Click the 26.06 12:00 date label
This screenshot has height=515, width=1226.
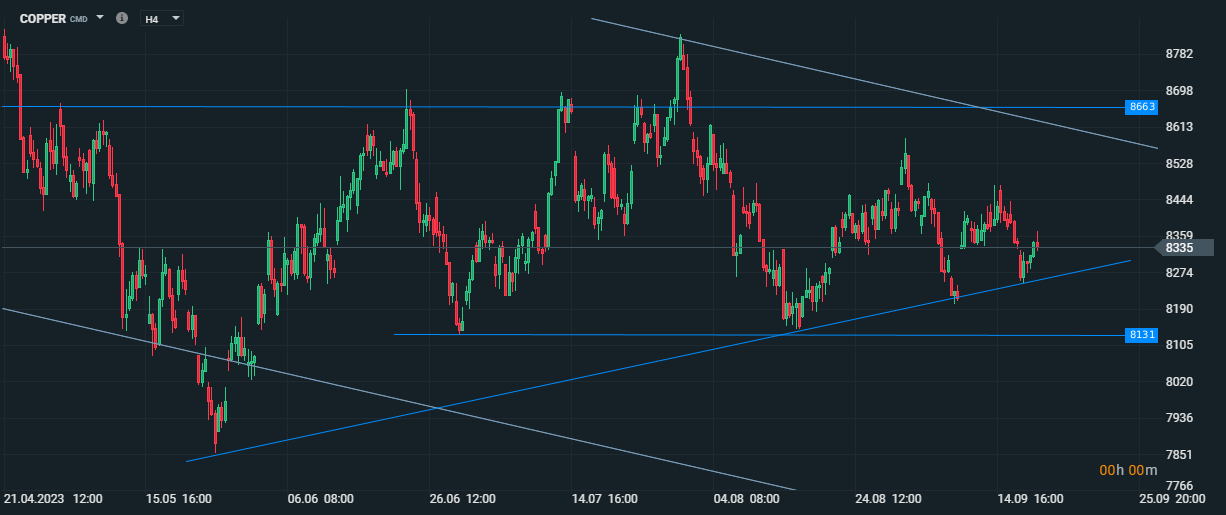tap(463, 498)
